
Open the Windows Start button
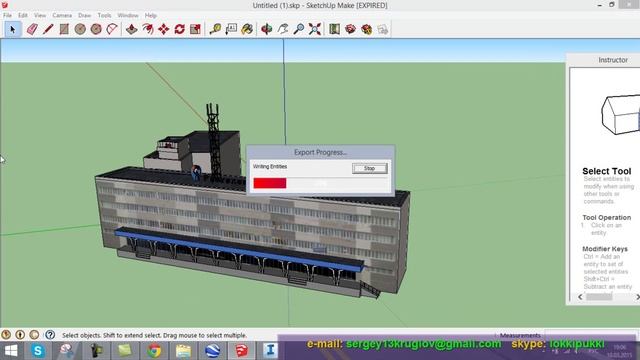[11, 351]
